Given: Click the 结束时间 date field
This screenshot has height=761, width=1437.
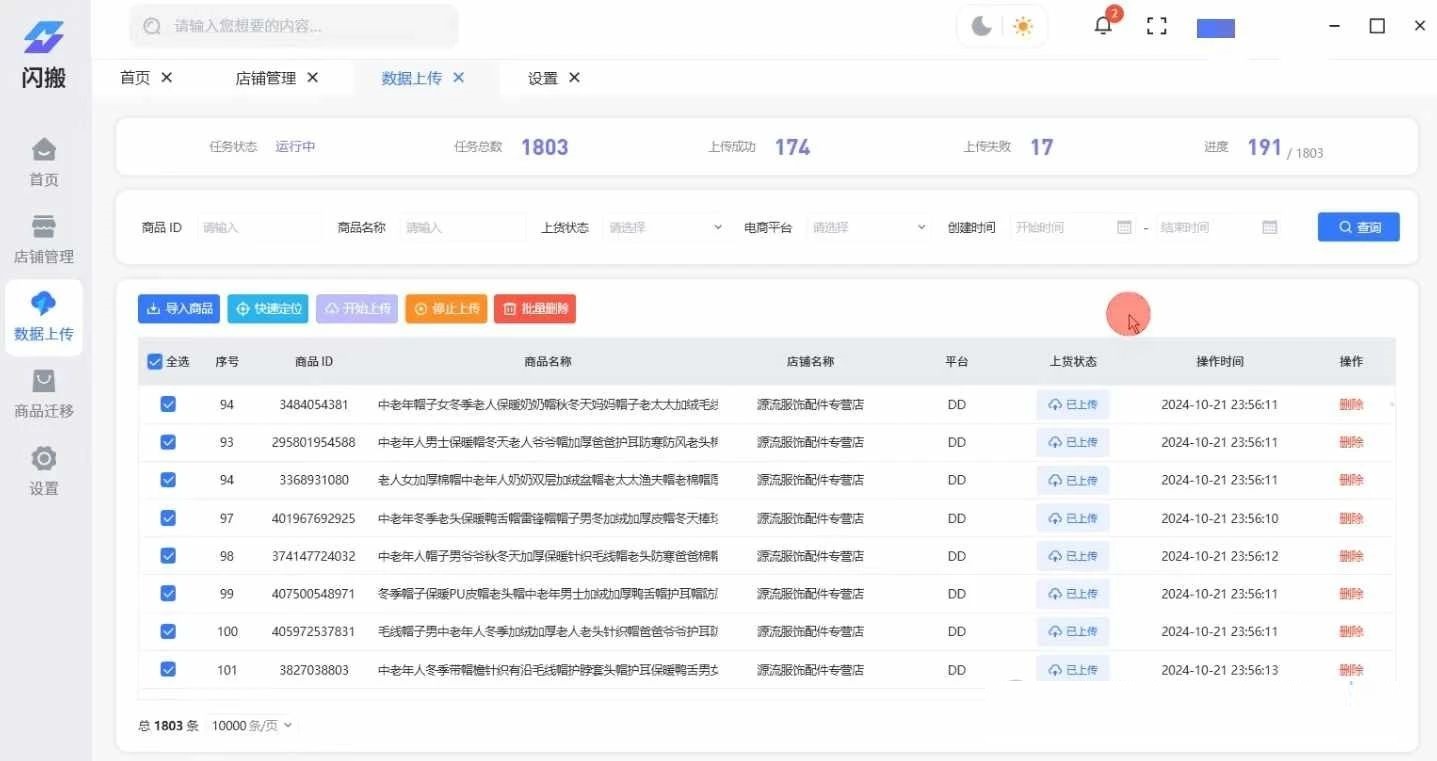Looking at the screenshot, I should [1218, 227].
